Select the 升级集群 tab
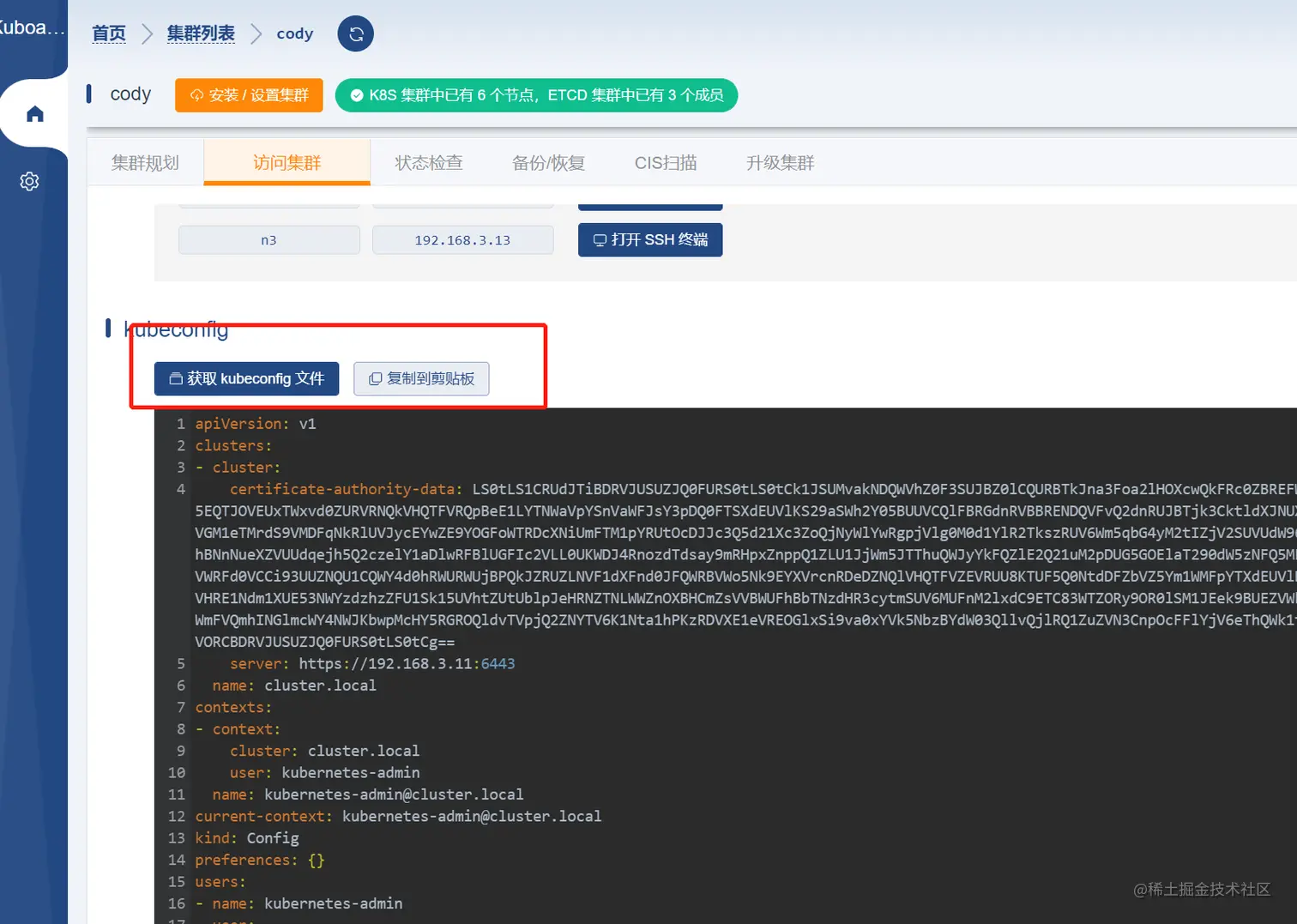Screen dimensions: 1297x924 click(x=781, y=163)
